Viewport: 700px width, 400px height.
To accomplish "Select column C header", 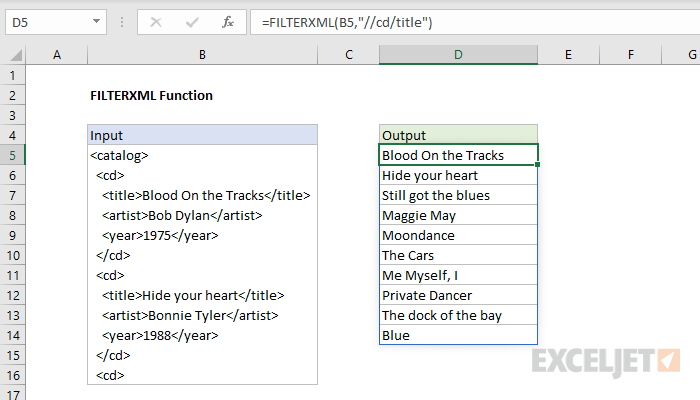I will [349, 55].
